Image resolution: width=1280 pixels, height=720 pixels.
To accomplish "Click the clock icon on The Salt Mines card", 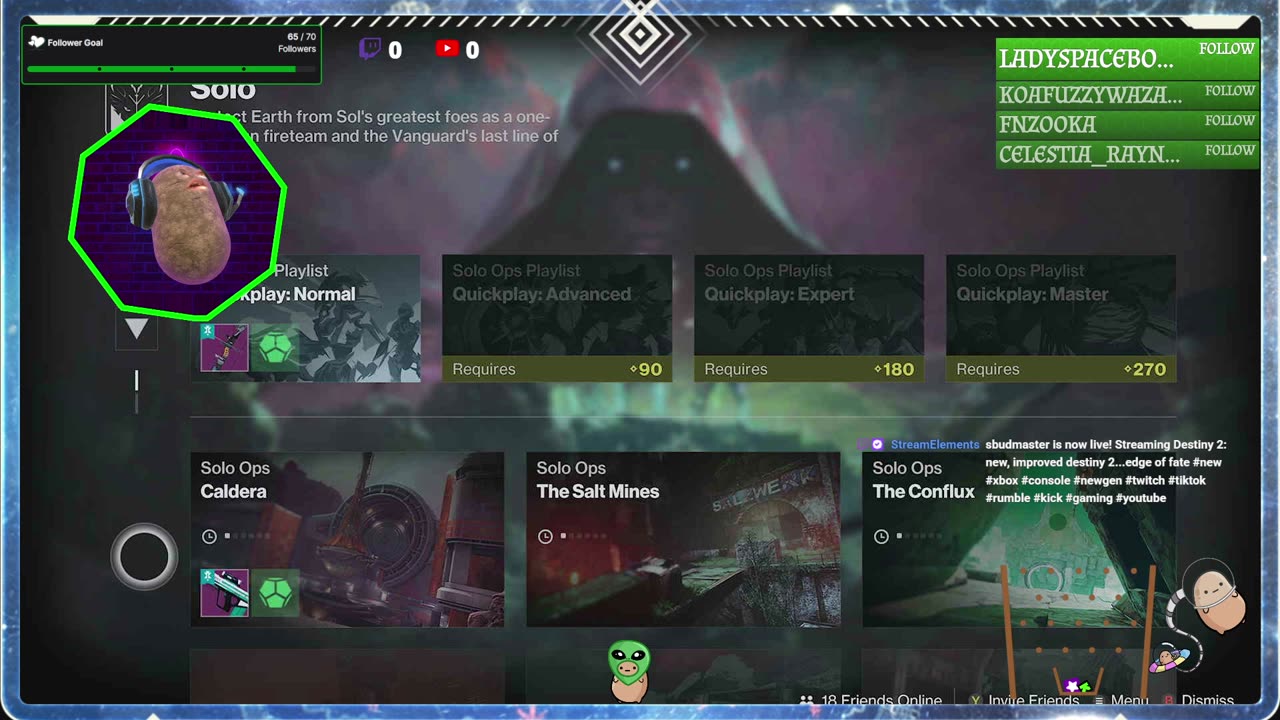I will click(x=545, y=536).
